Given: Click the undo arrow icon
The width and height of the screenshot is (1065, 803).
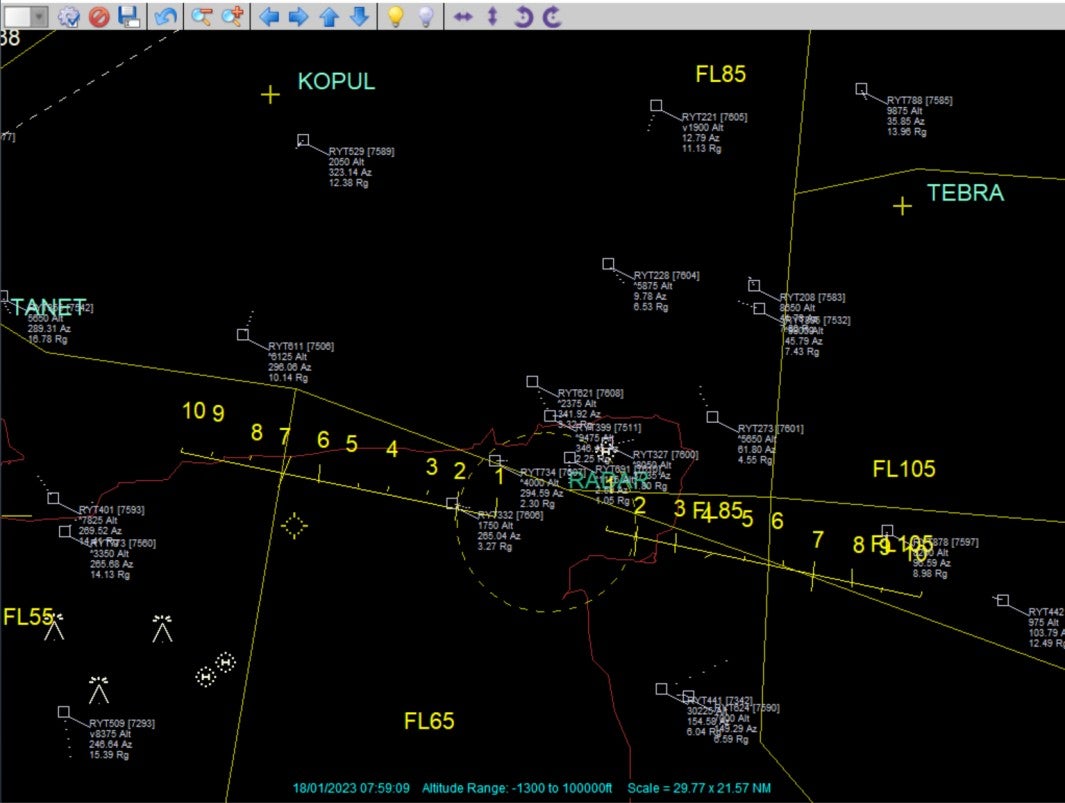Looking at the screenshot, I should coord(166,16).
